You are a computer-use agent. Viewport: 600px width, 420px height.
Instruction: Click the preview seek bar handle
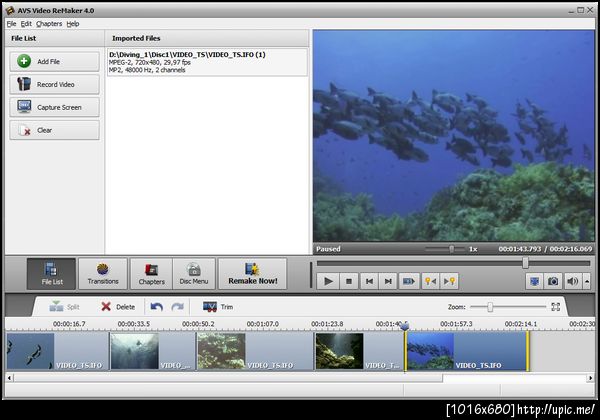coord(525,263)
